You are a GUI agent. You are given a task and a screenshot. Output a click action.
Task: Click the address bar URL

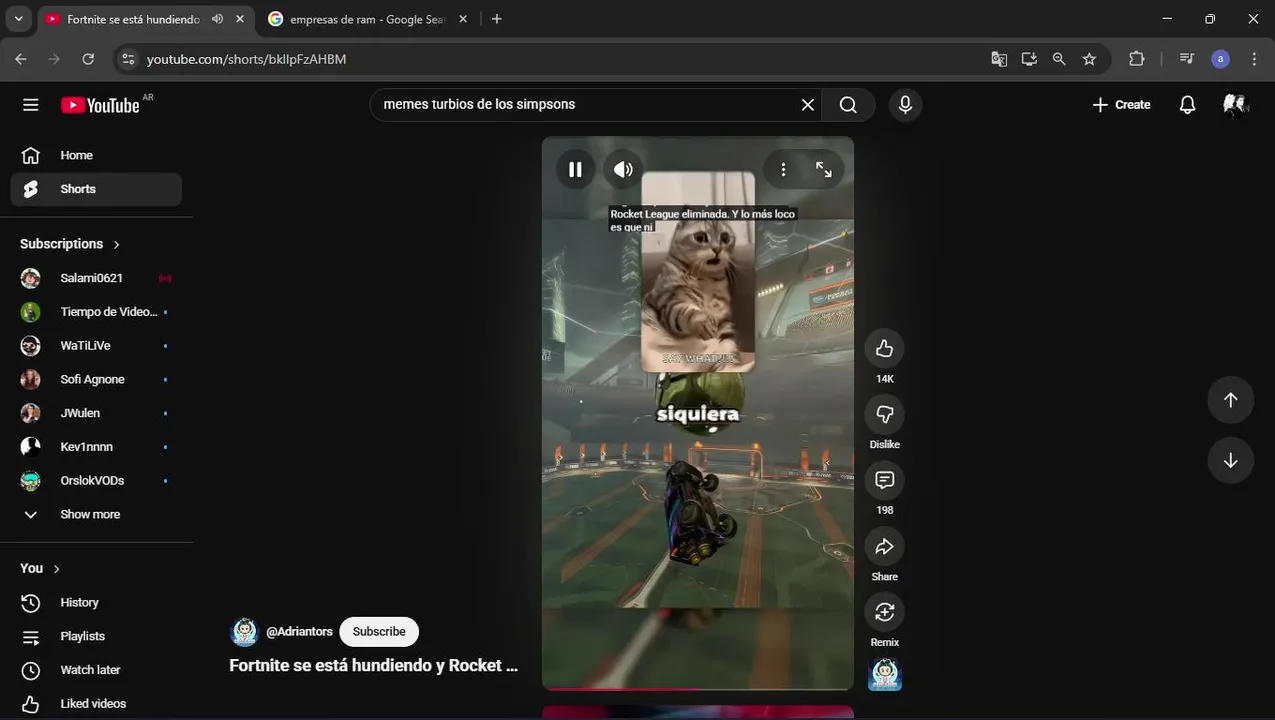246,59
